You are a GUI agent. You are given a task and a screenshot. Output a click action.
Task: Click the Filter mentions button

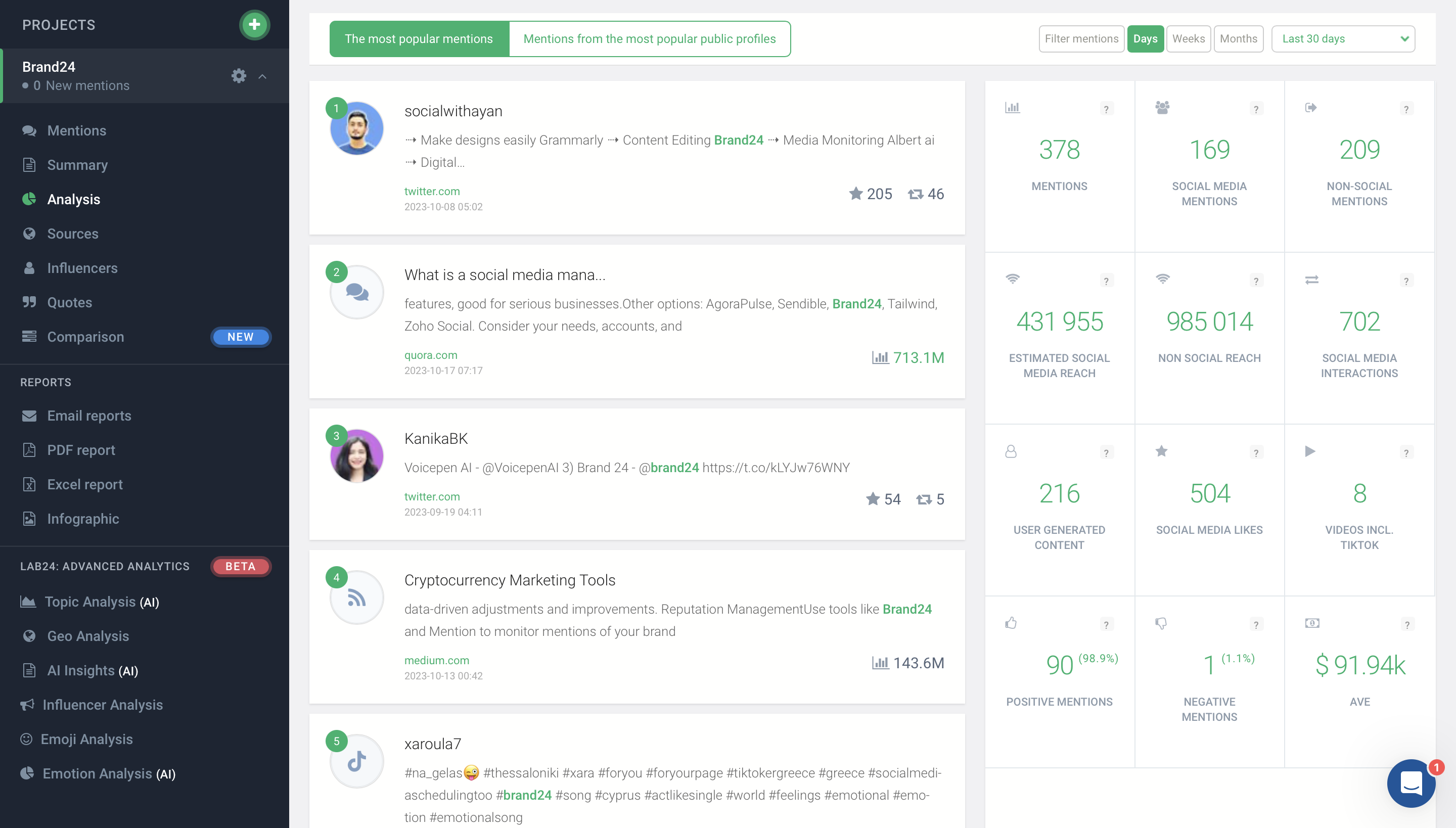tap(1081, 38)
